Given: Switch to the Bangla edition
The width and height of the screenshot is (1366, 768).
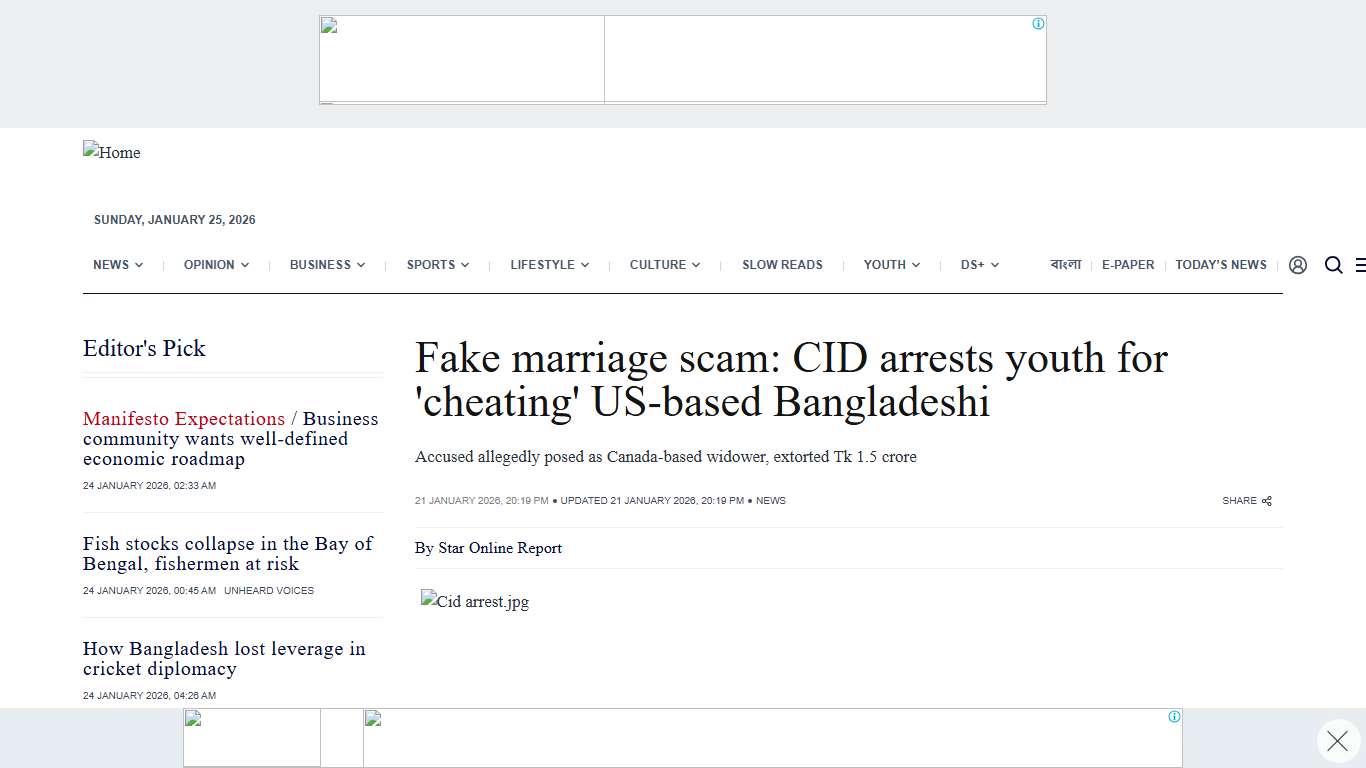Looking at the screenshot, I should [x=1065, y=265].
